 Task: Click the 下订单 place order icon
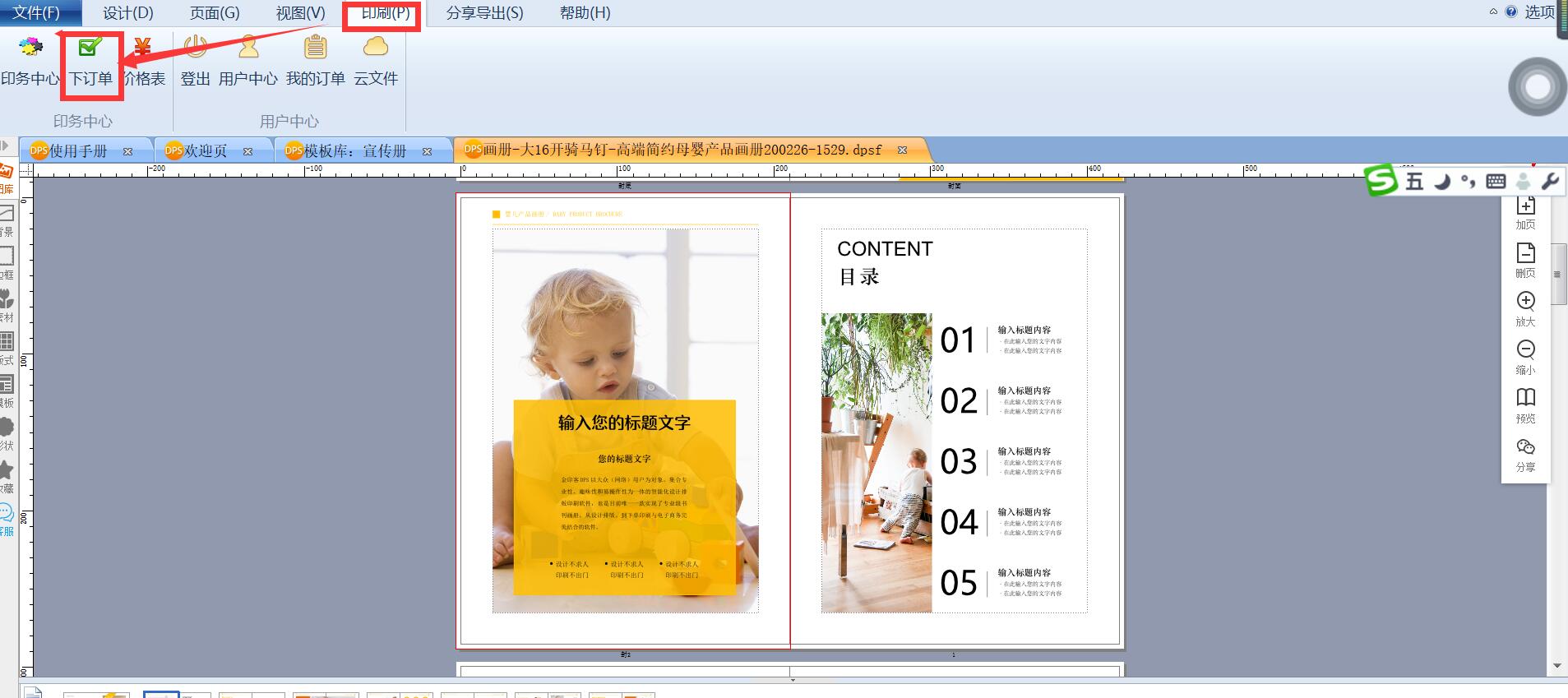coord(90,62)
